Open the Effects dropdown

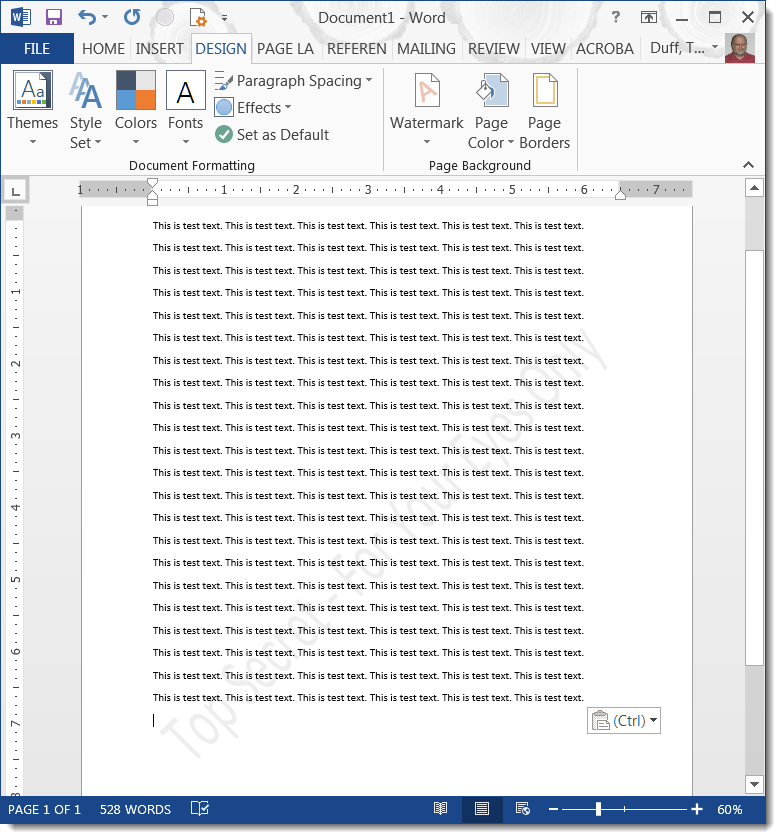255,108
